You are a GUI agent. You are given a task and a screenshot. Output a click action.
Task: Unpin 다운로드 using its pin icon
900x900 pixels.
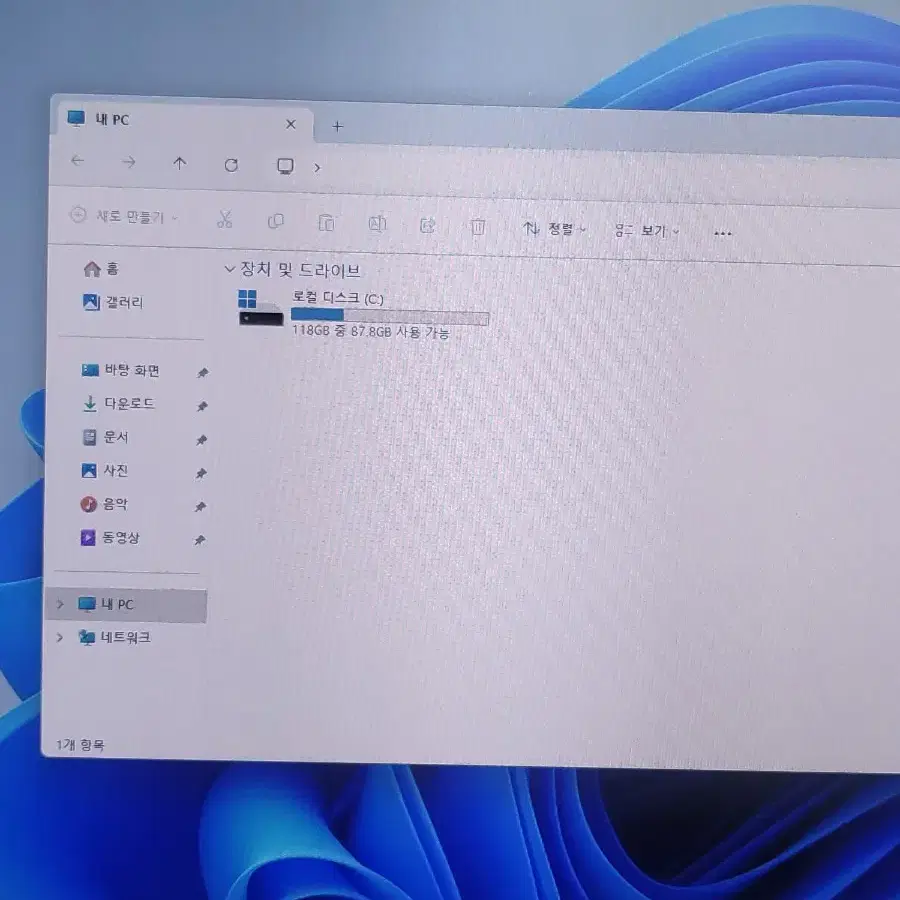pyautogui.click(x=201, y=406)
